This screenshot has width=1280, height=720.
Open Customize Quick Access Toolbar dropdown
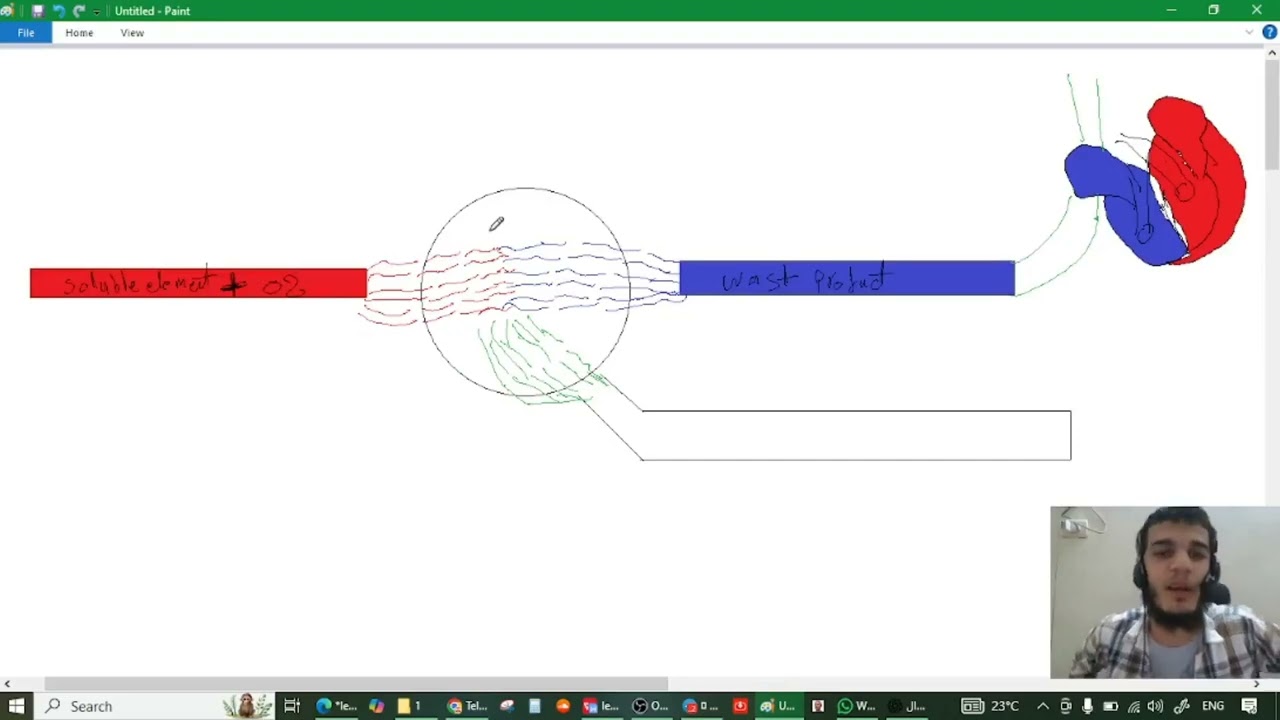tap(99, 11)
